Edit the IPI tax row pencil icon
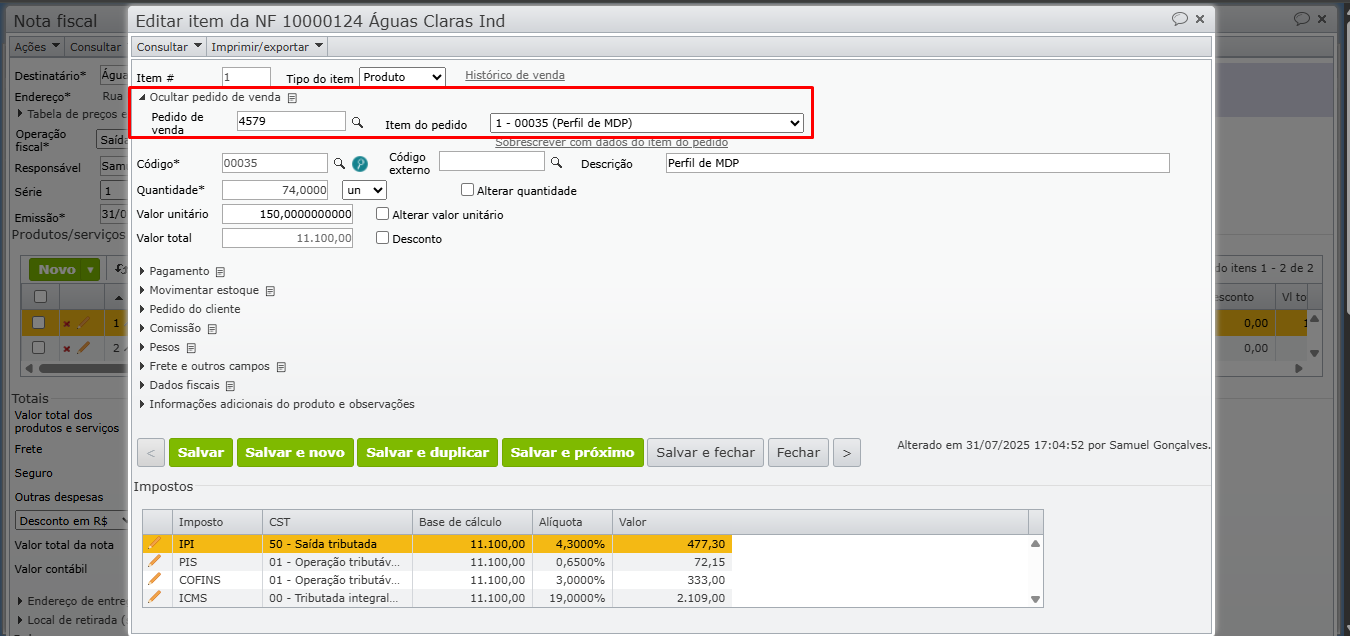The height and width of the screenshot is (636, 1350). [154, 544]
